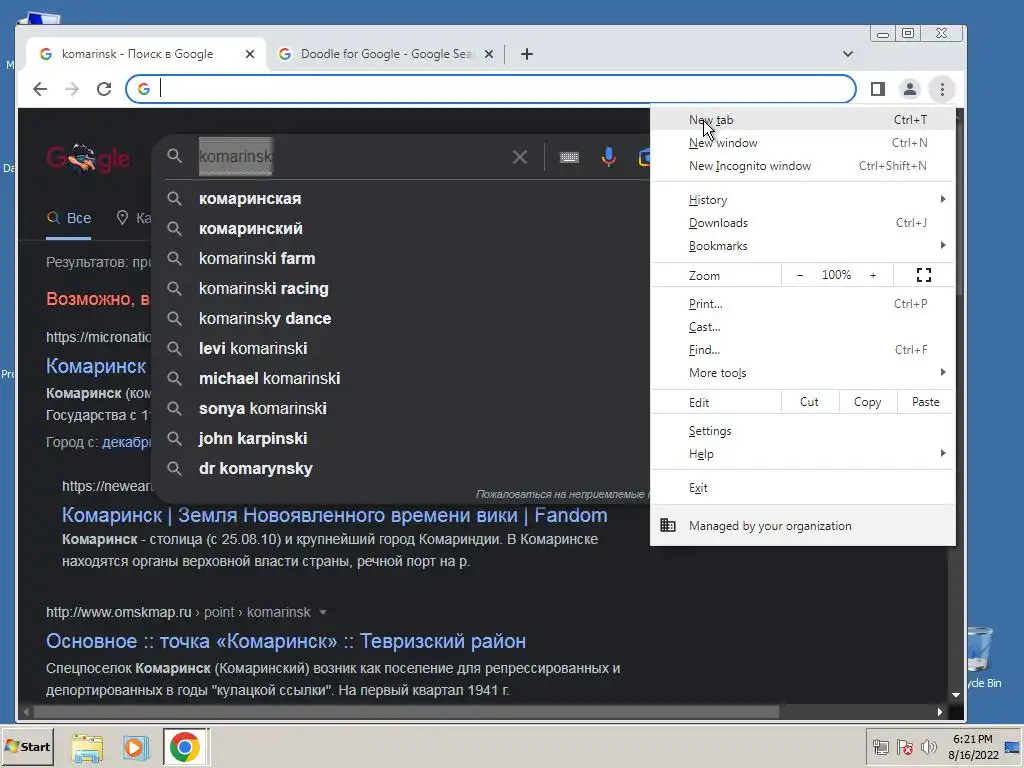This screenshot has height=768, width=1024.
Task: Click the Paste button in Edit row
Action: pyautogui.click(x=925, y=402)
